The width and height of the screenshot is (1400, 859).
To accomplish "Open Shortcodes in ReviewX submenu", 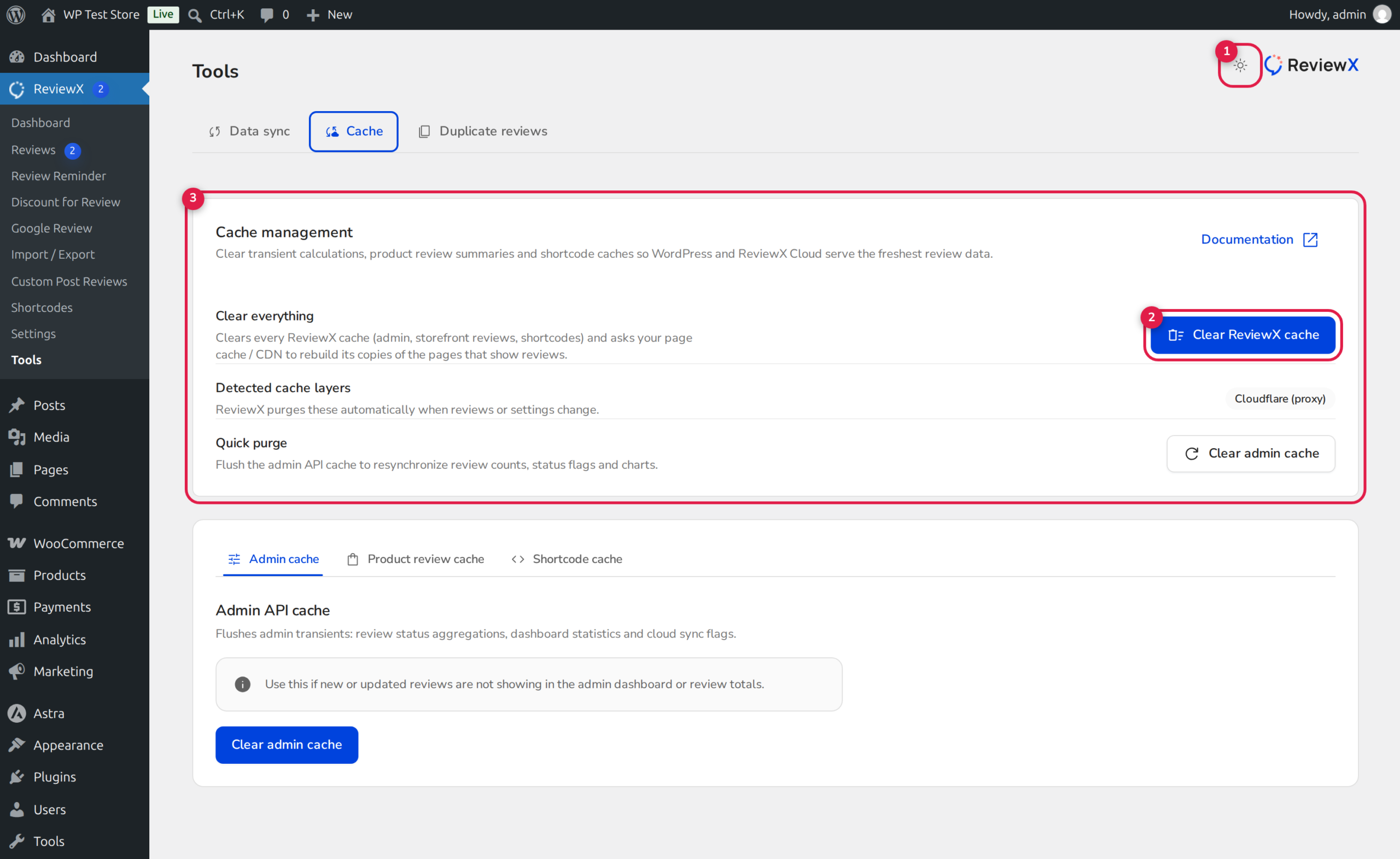I will pyautogui.click(x=42, y=307).
